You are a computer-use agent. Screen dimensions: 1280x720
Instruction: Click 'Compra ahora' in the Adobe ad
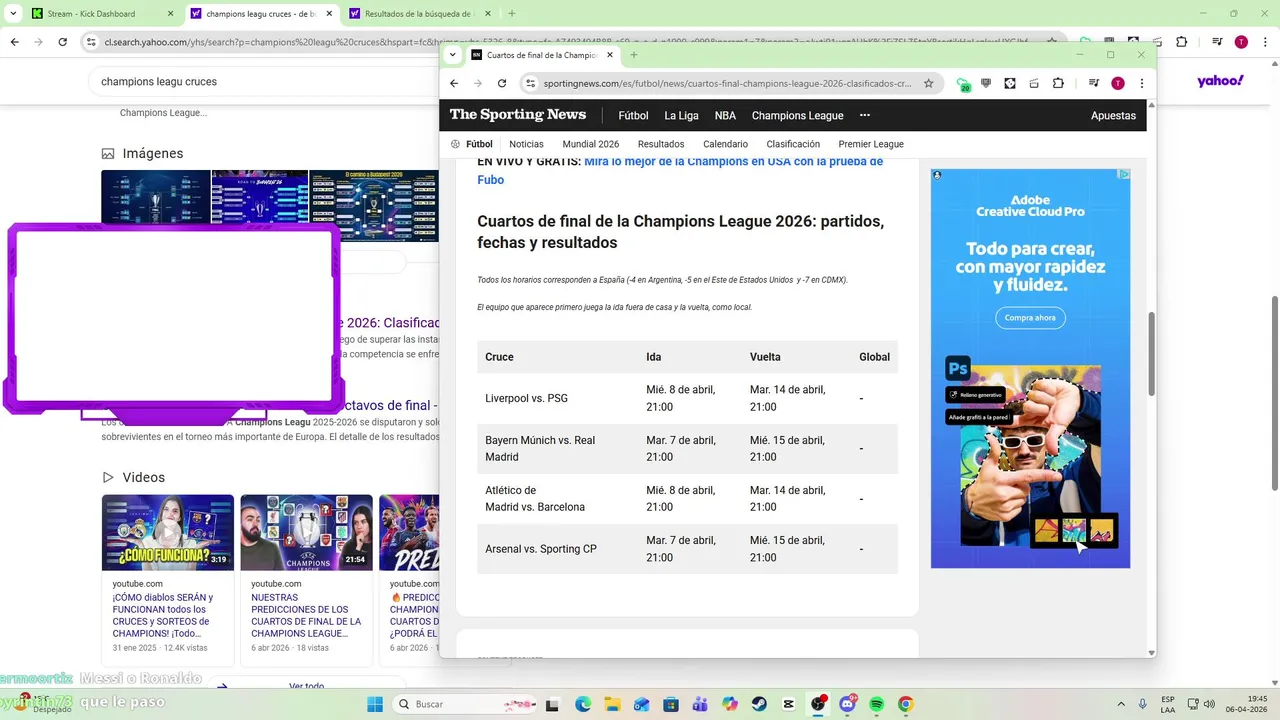[x=1030, y=318]
